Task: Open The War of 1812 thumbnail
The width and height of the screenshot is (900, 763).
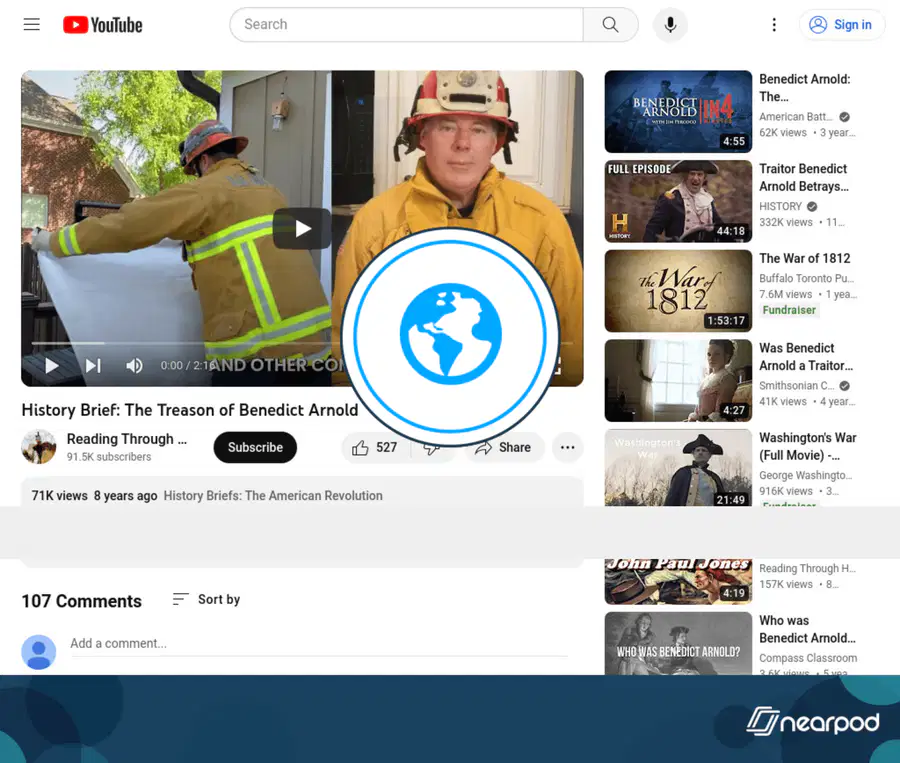Action: coord(678,291)
